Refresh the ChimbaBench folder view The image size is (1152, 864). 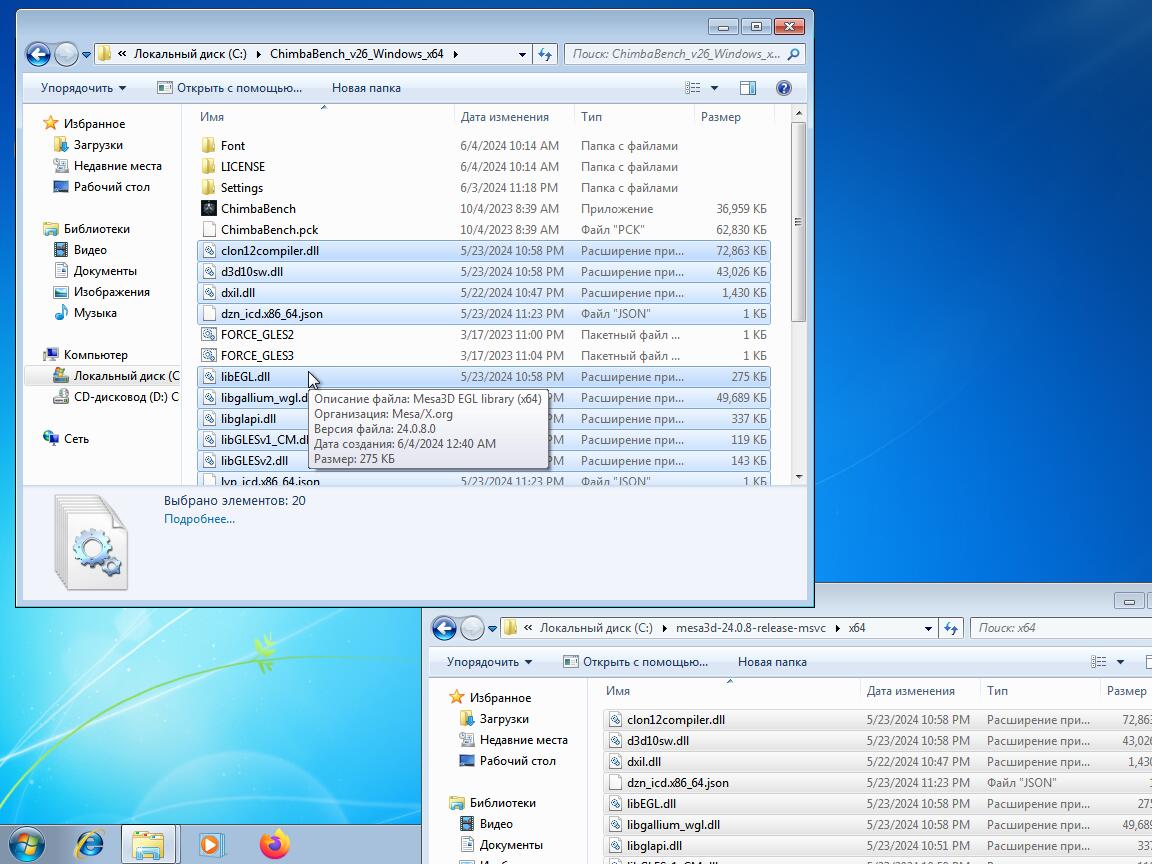(x=545, y=54)
